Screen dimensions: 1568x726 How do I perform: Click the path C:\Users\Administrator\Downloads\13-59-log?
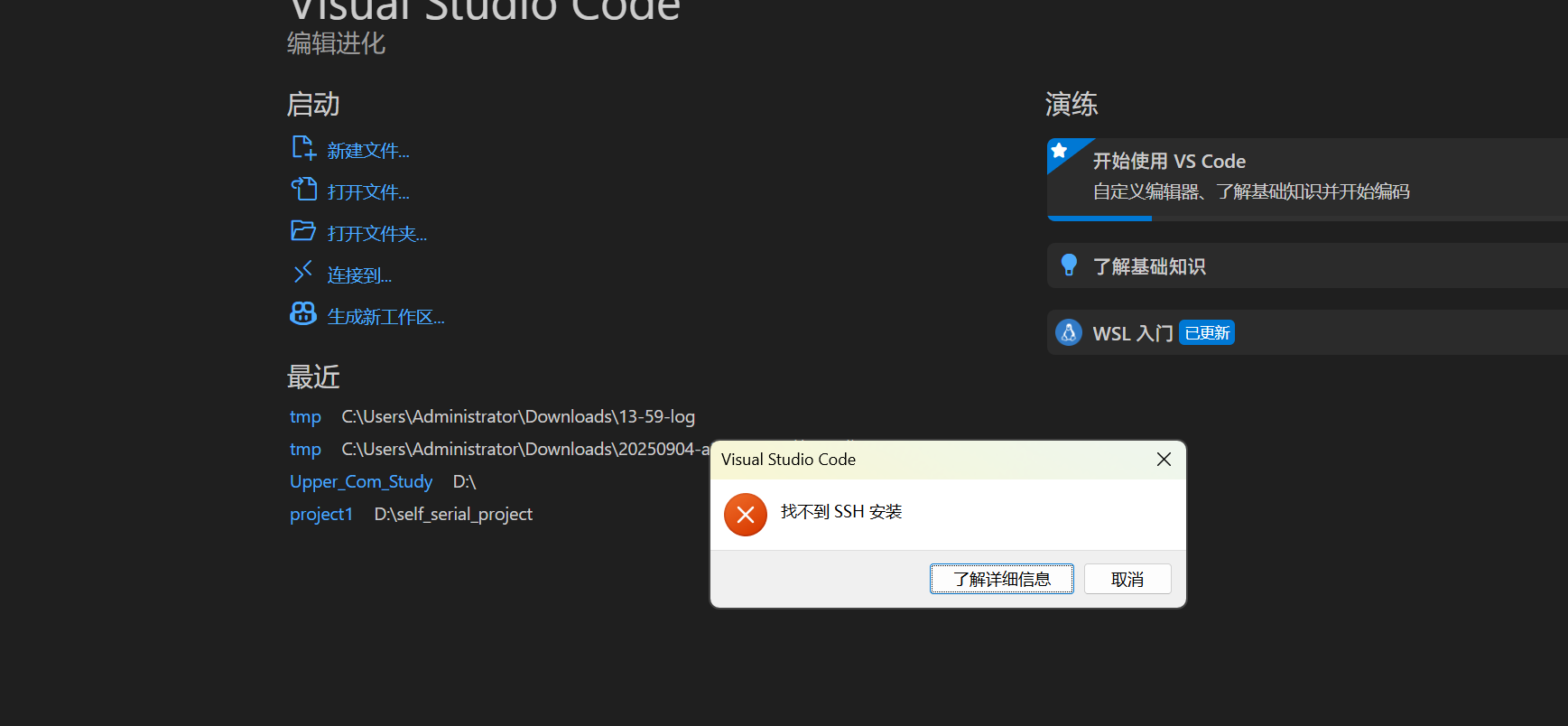click(518, 416)
